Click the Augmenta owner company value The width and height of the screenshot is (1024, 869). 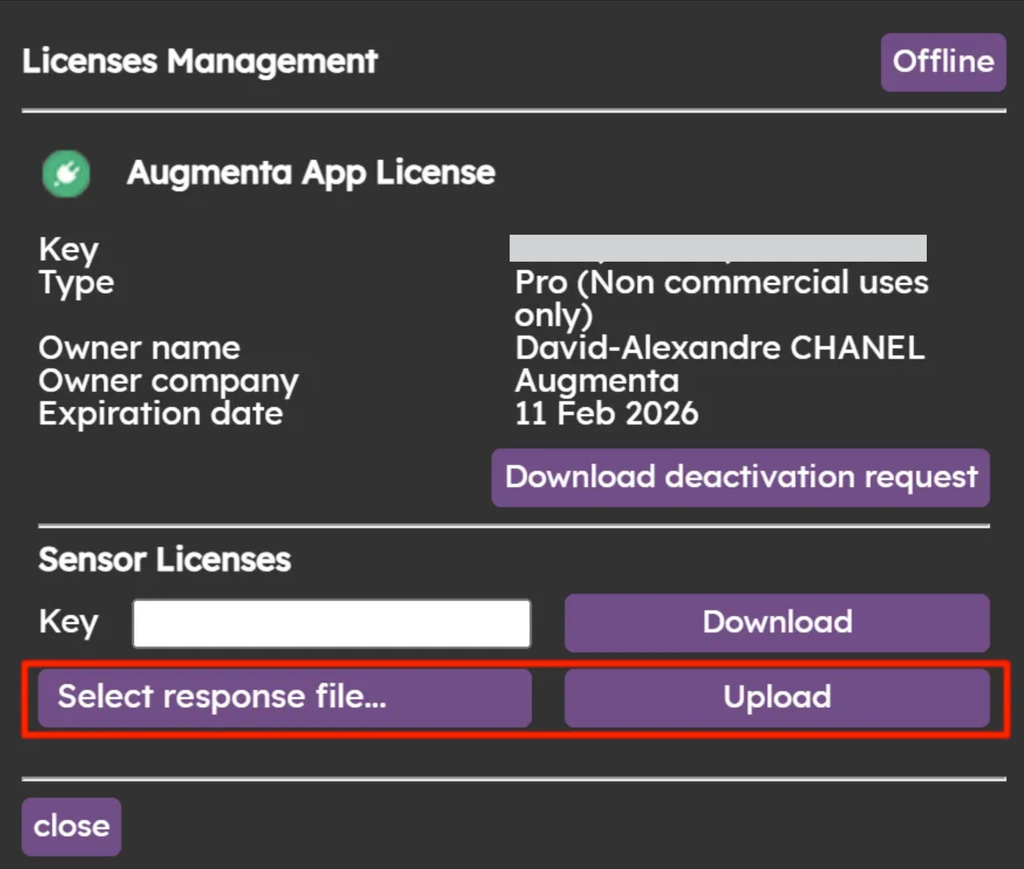pos(597,381)
